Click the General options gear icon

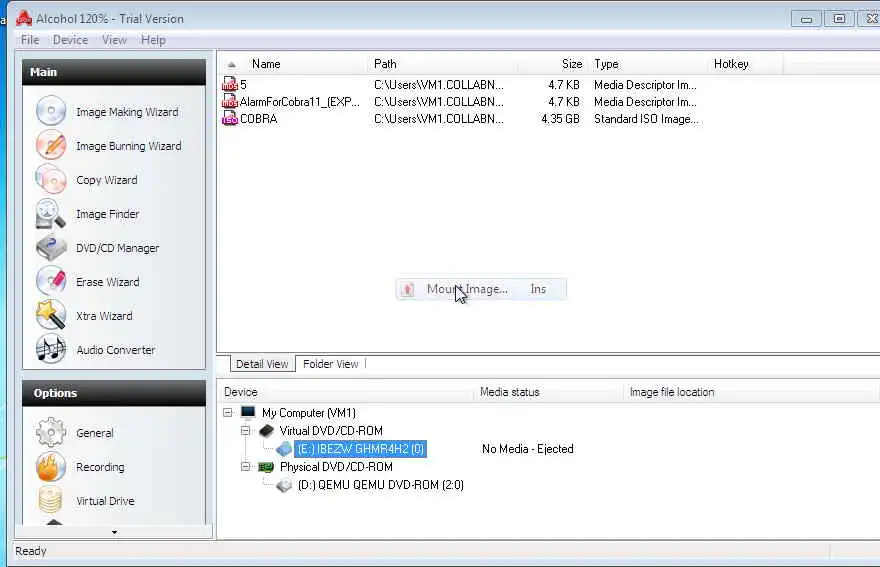[51, 432]
